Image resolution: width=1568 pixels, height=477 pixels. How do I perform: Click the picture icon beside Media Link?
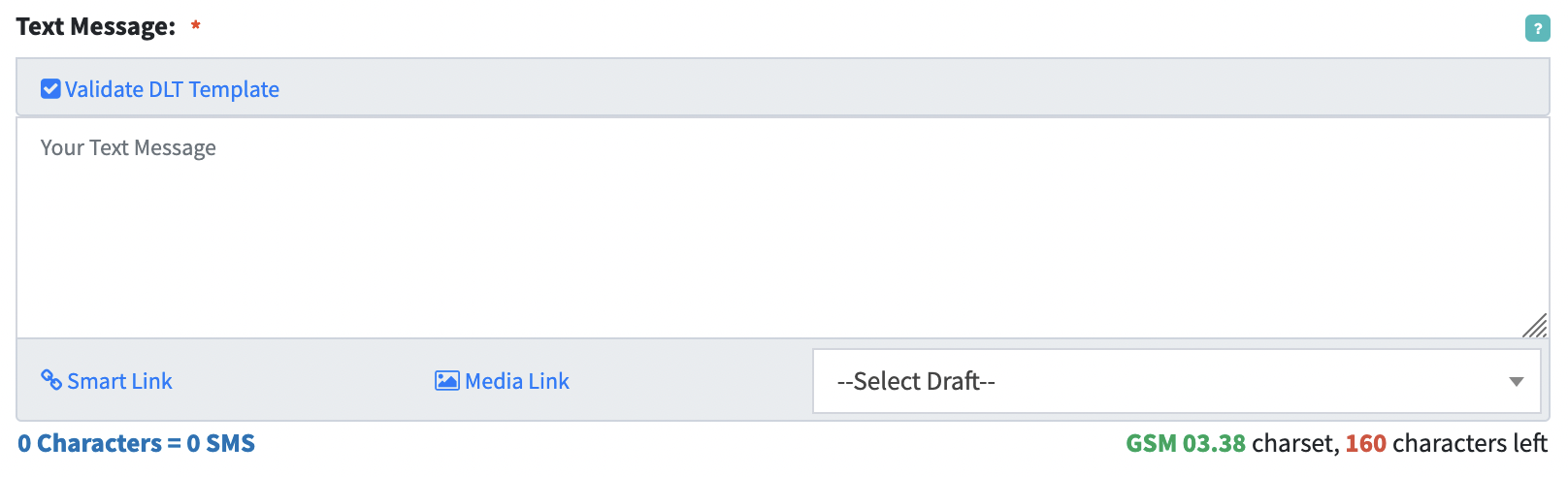coord(446,381)
